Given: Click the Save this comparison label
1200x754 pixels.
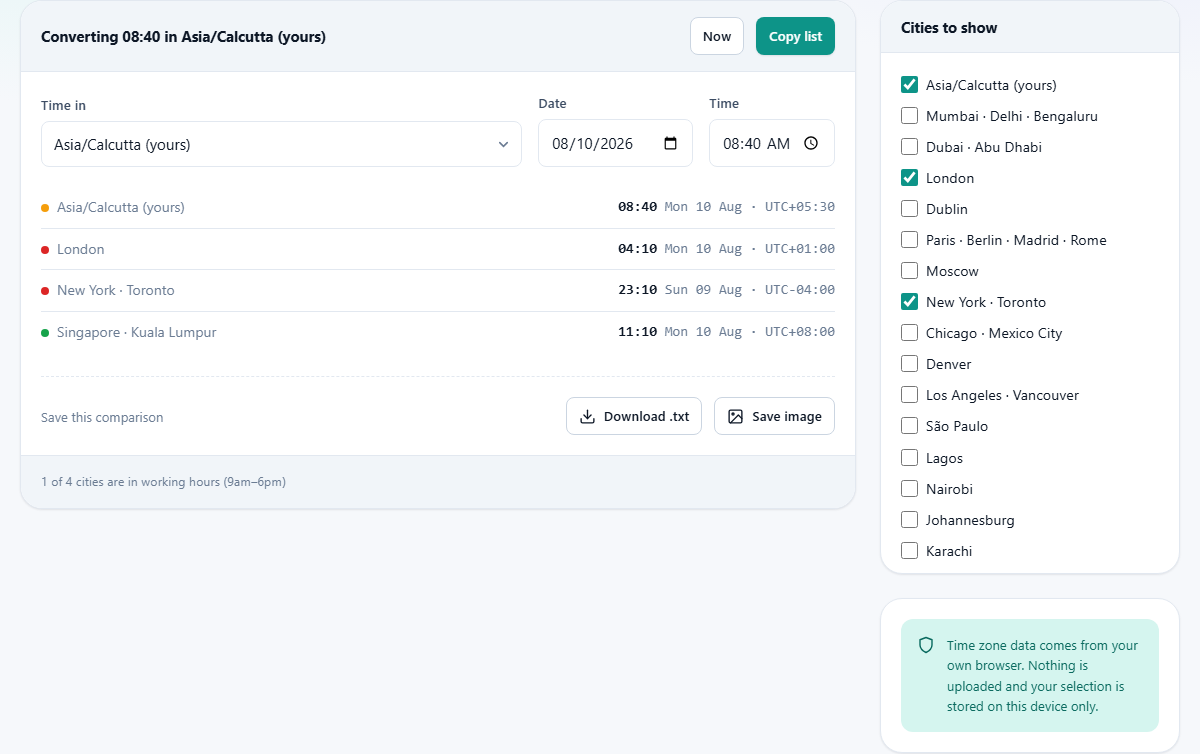Looking at the screenshot, I should (x=102, y=417).
